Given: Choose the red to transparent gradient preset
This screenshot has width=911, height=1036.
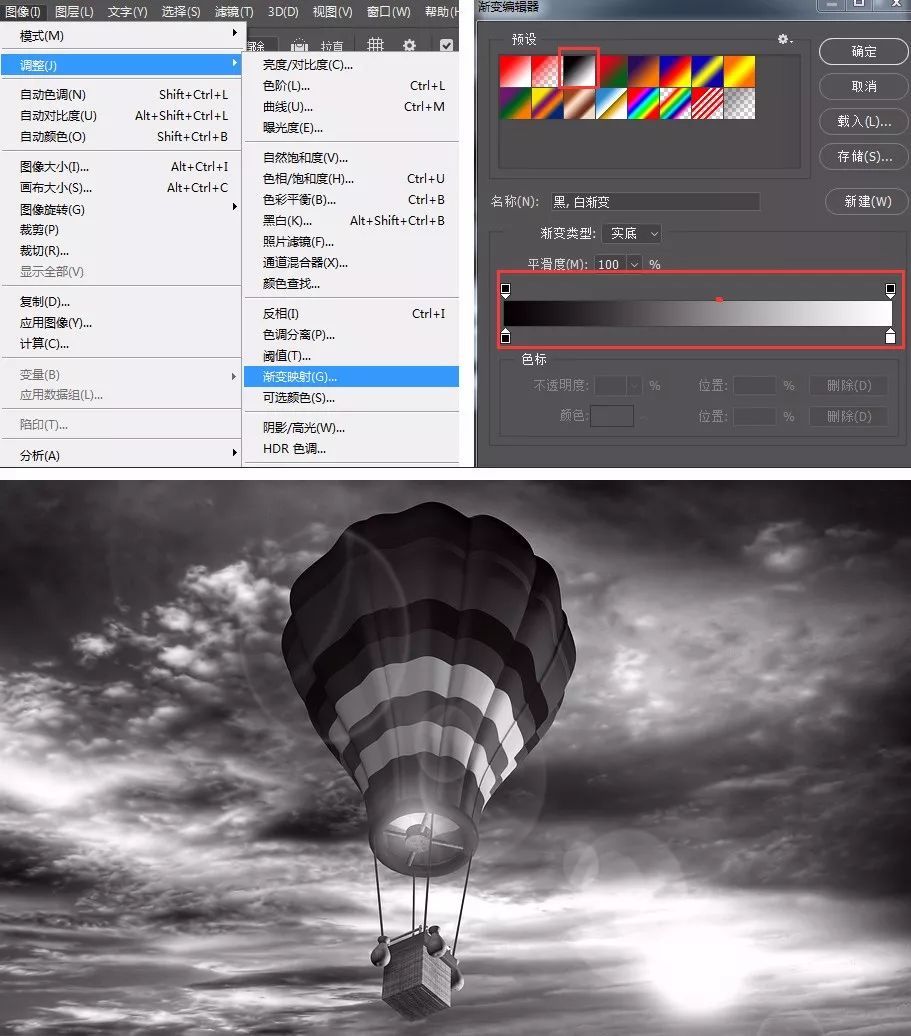Looking at the screenshot, I should pyautogui.click(x=546, y=71).
